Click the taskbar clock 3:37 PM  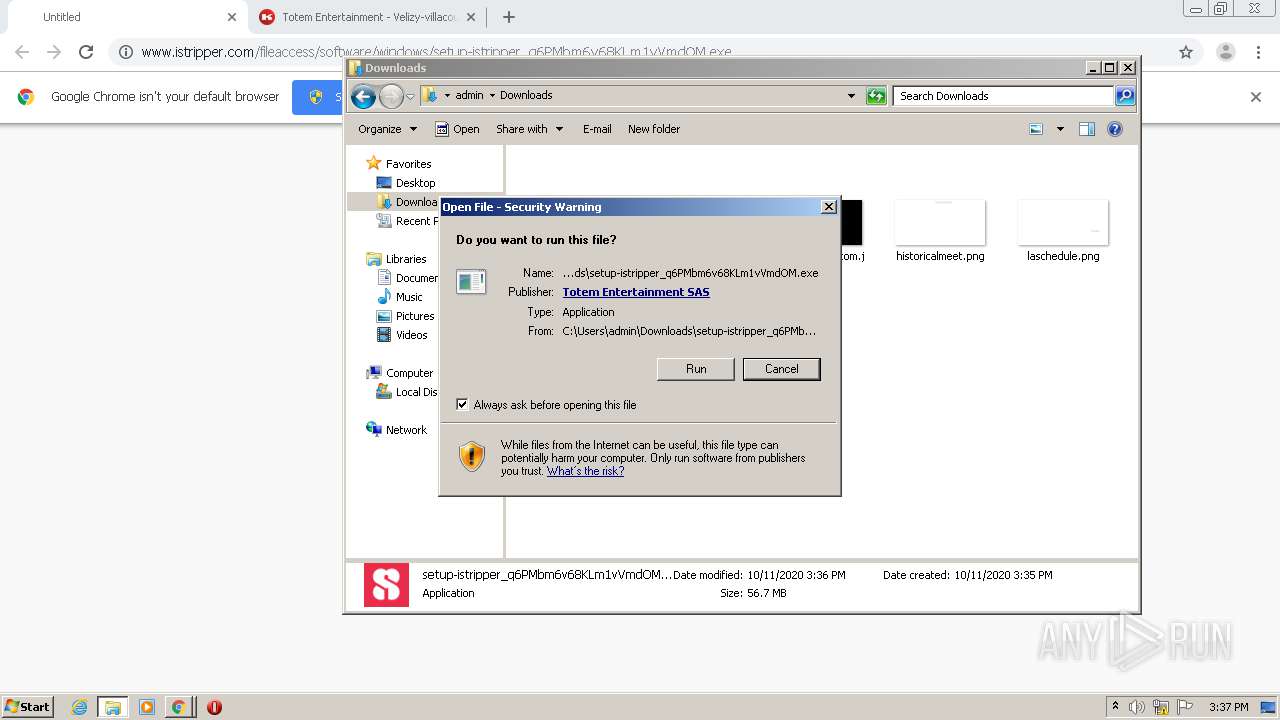1228,707
